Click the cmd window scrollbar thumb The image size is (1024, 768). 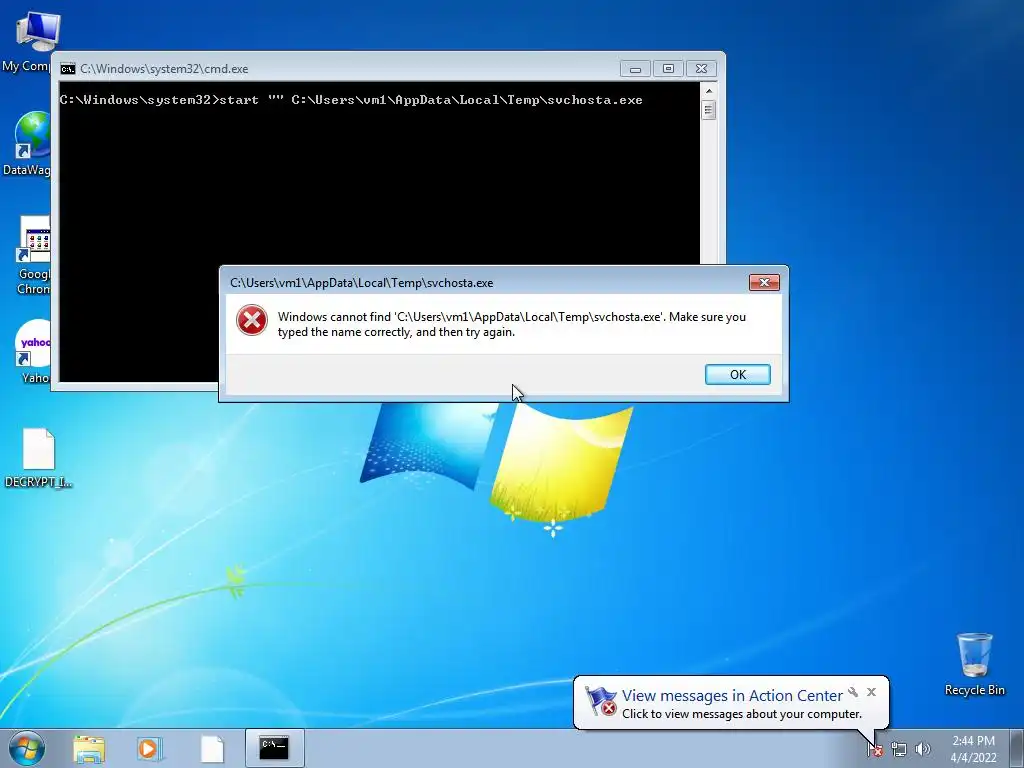pyautogui.click(x=709, y=110)
